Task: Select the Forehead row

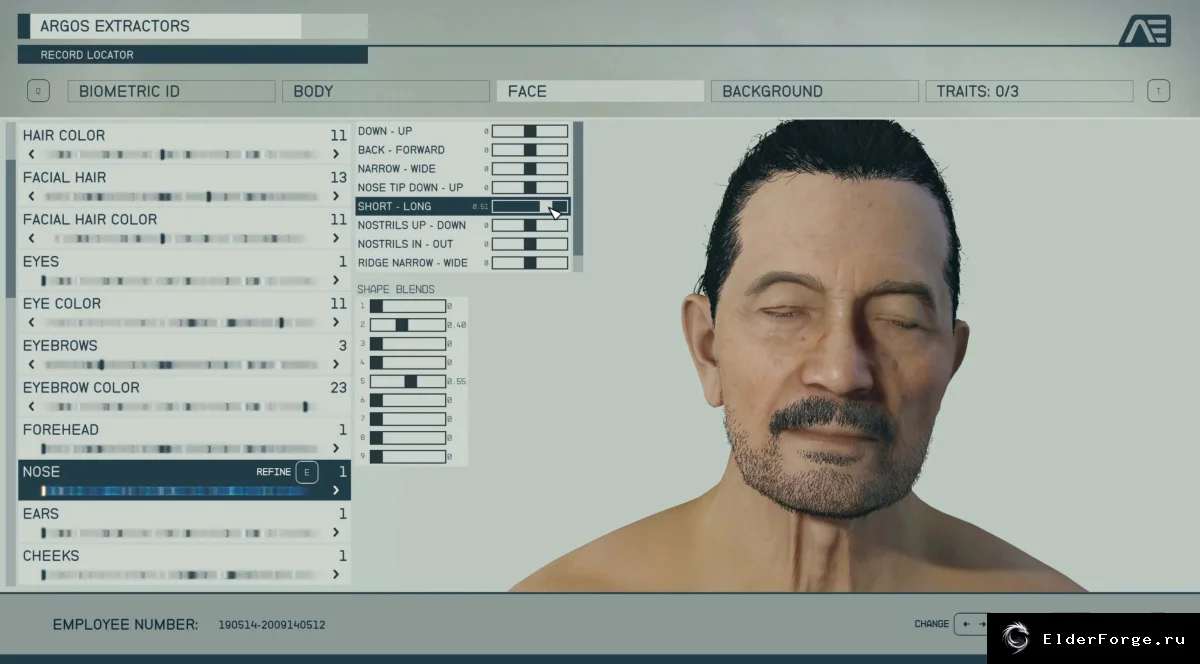Action: [x=184, y=438]
